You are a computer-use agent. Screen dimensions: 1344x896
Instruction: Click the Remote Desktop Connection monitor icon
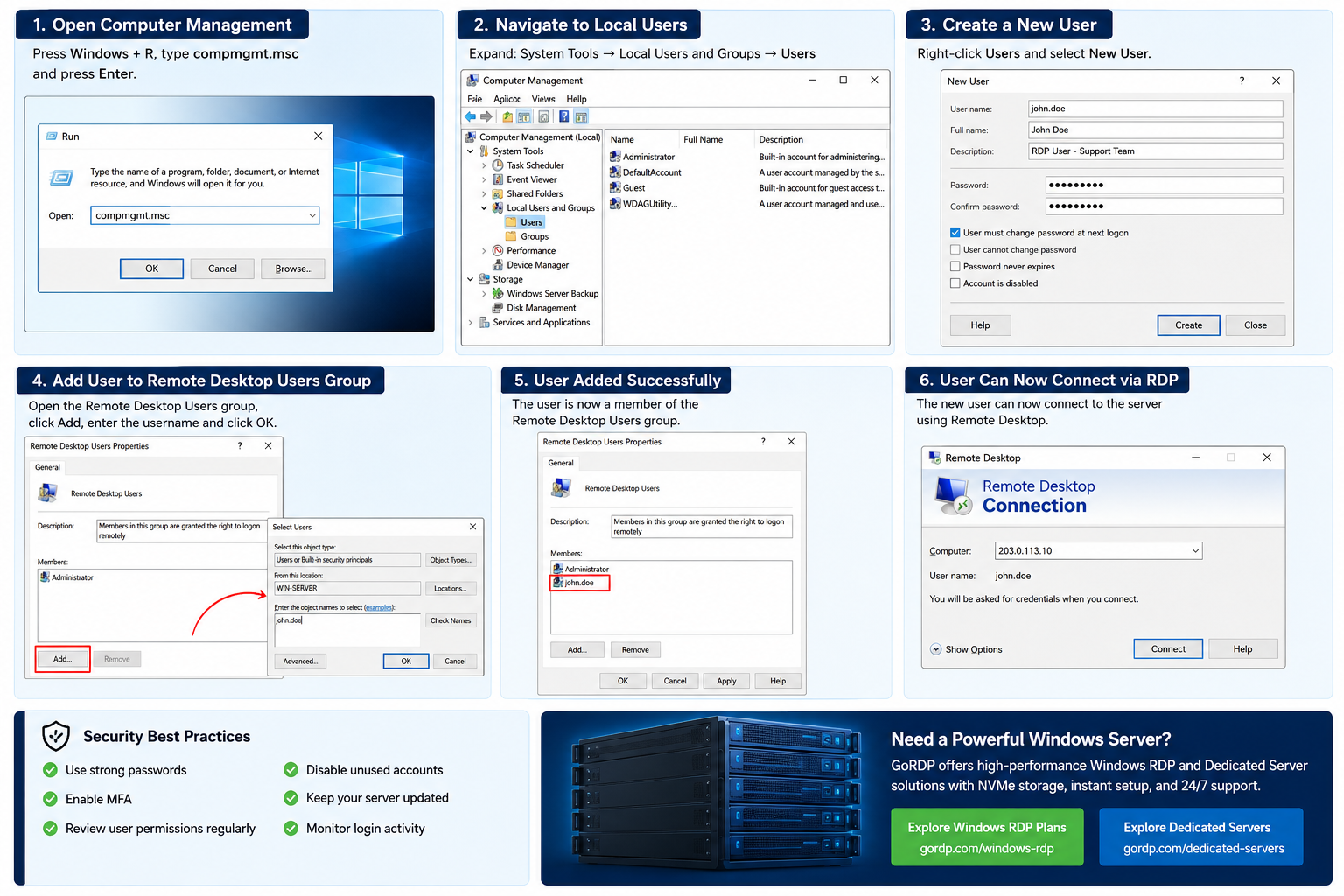click(954, 495)
